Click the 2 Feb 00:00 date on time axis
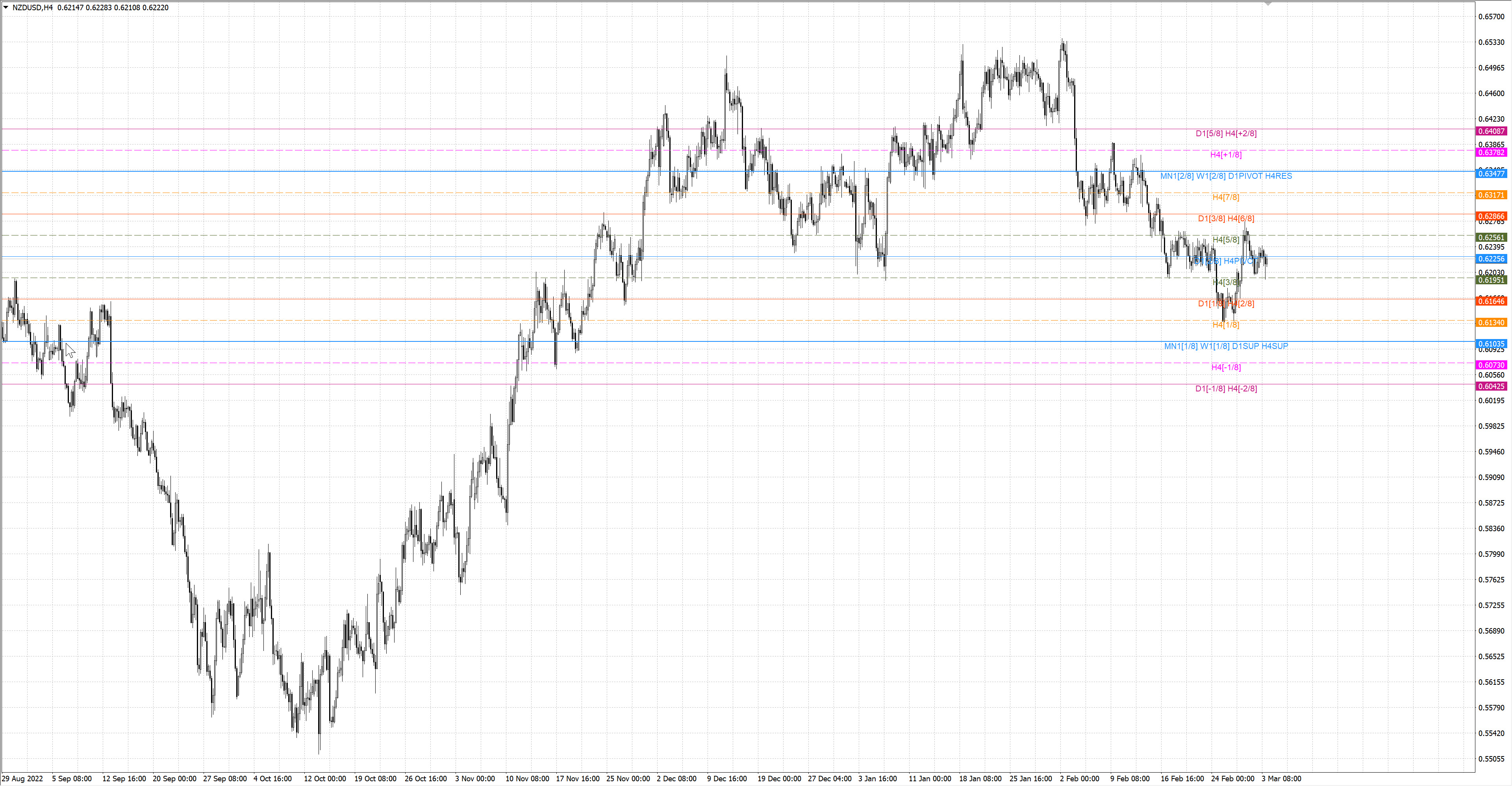Screen dimensions: 1512x786 [x=1079, y=779]
